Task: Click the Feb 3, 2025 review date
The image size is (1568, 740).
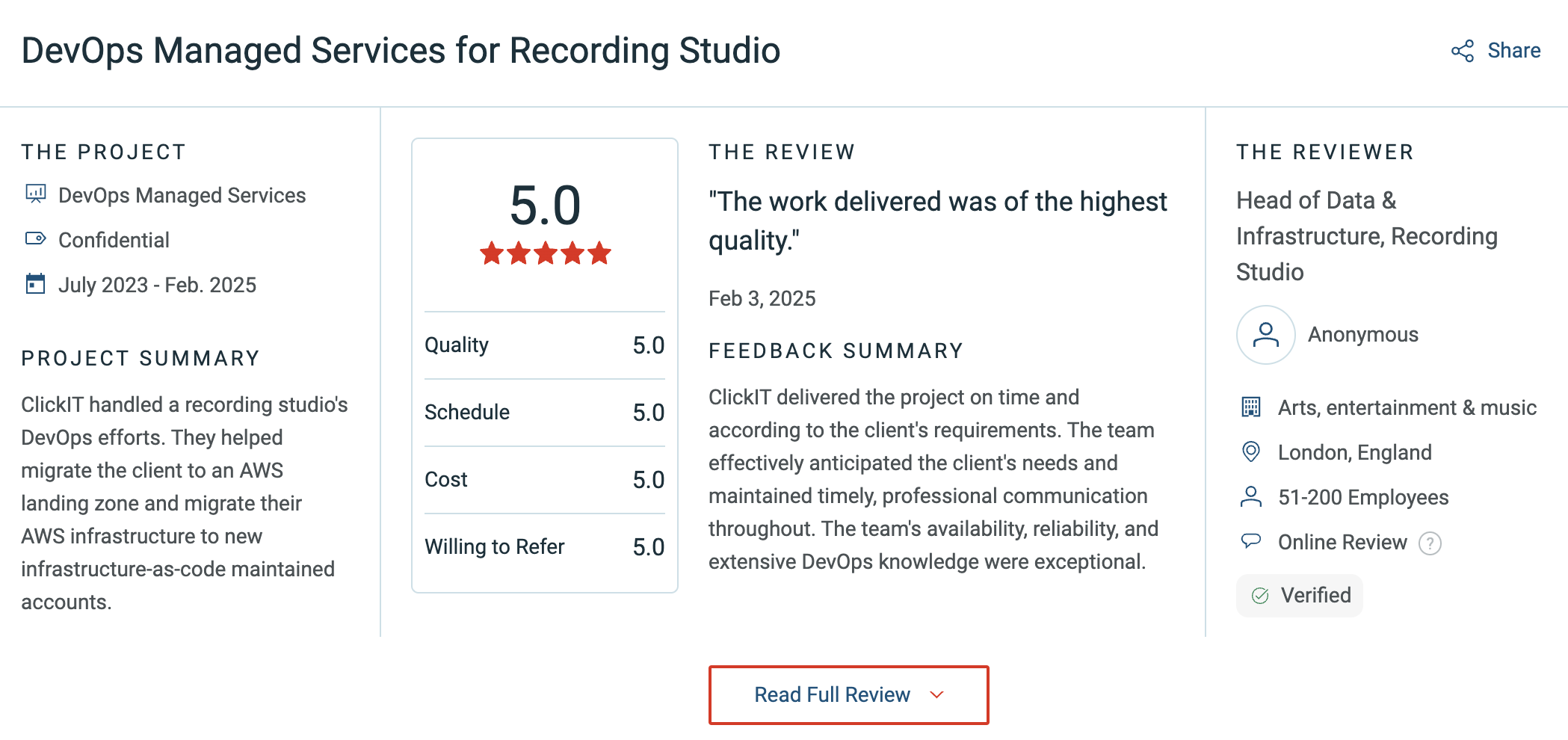Action: click(x=762, y=298)
